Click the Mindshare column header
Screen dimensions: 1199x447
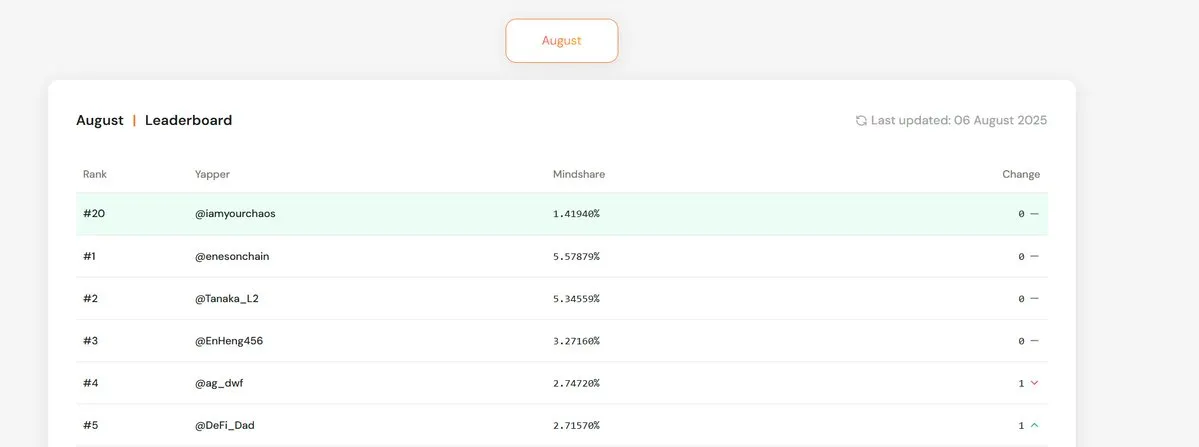point(579,174)
